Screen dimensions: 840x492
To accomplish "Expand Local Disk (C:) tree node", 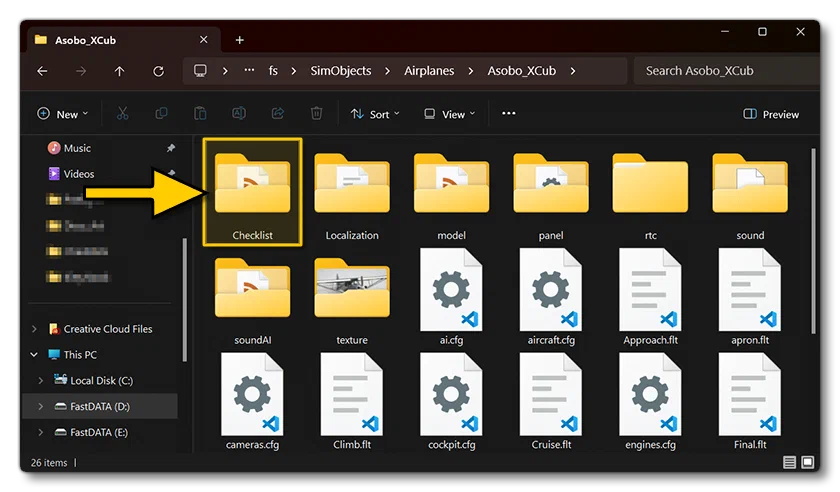I will tap(41, 381).
